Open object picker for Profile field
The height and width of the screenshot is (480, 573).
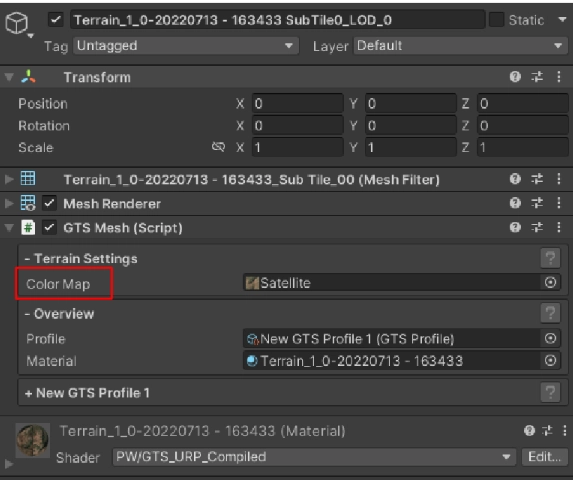pyautogui.click(x=550, y=339)
